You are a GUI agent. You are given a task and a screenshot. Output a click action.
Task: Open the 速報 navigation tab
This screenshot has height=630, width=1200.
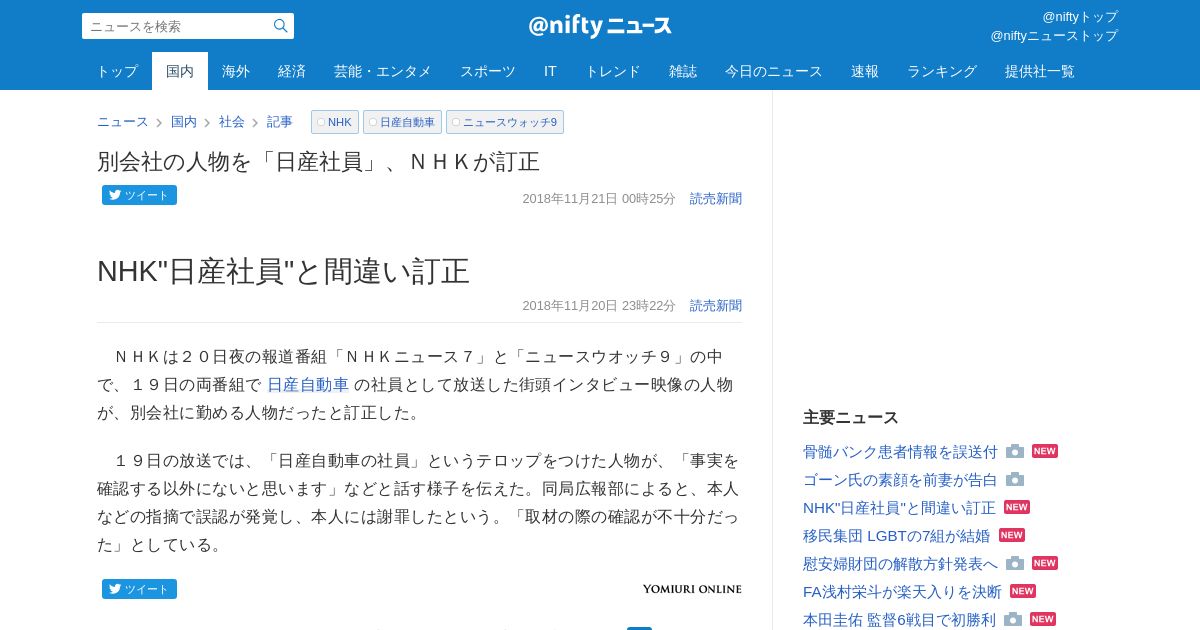tap(865, 71)
